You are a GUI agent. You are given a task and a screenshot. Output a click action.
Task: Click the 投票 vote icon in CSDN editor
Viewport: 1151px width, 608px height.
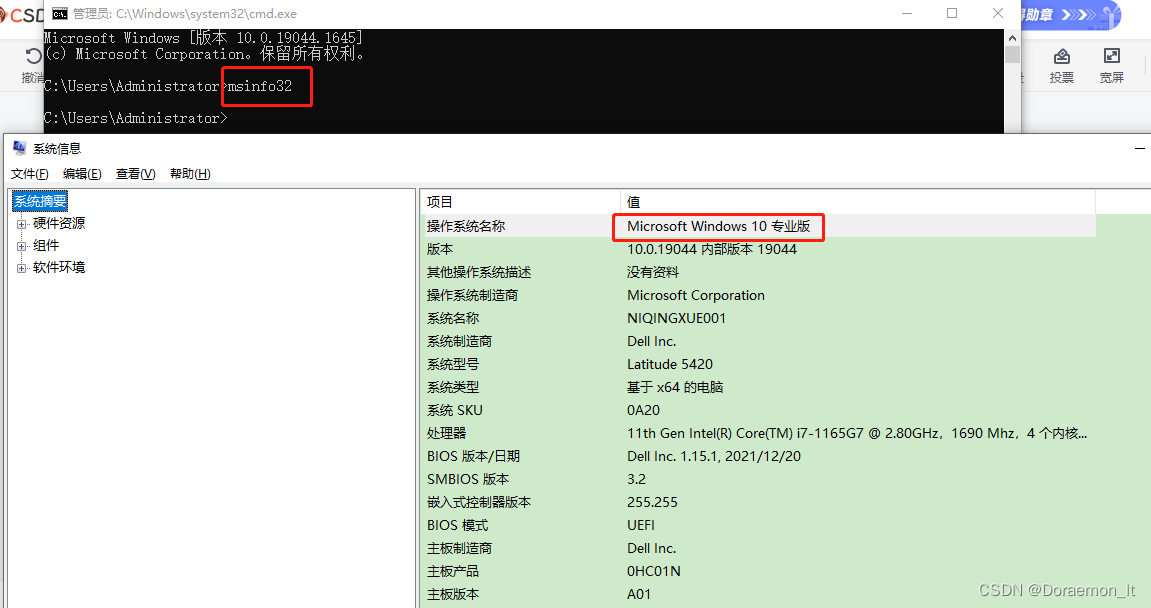pos(1061,57)
